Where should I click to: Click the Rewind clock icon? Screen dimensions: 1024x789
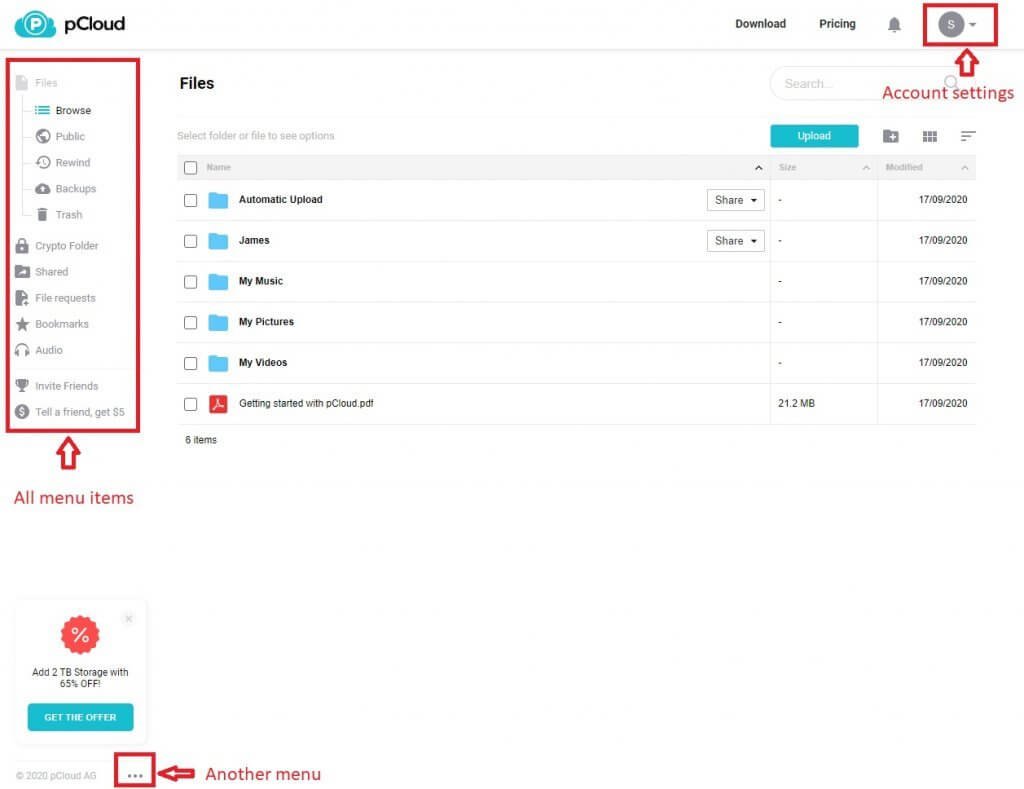[x=43, y=163]
